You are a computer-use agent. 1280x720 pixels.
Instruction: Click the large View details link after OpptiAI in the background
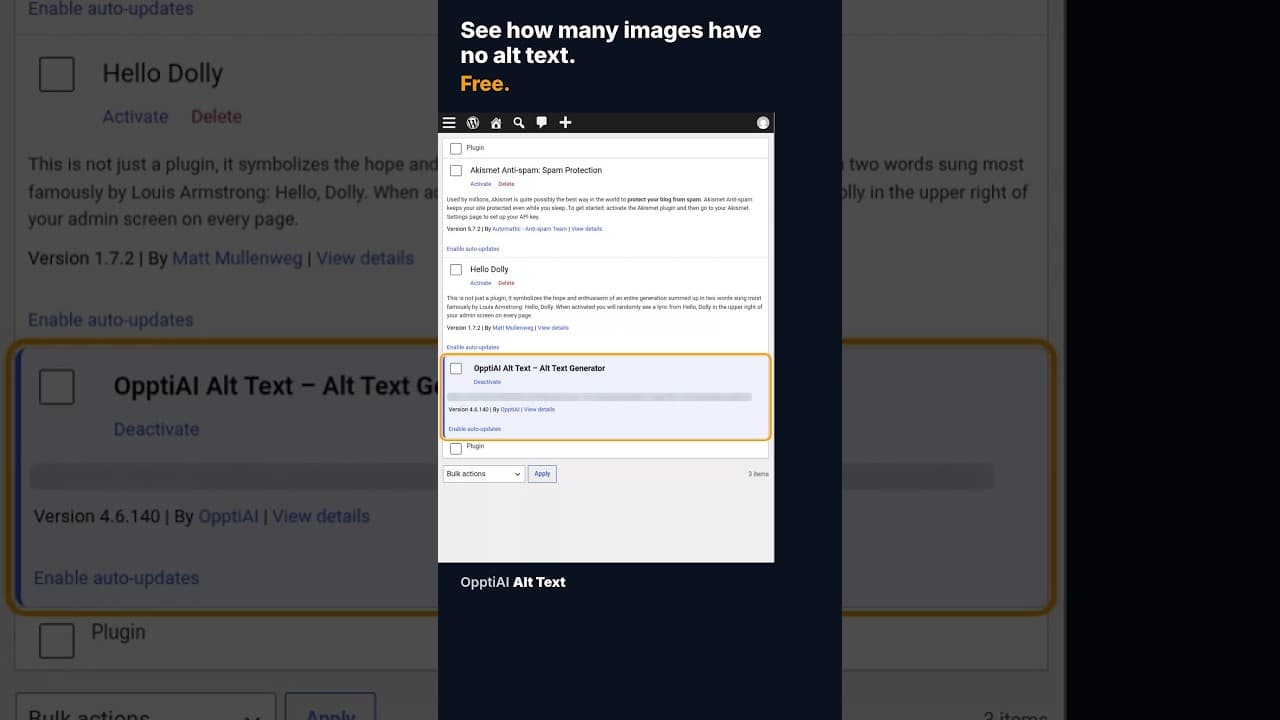(321, 516)
